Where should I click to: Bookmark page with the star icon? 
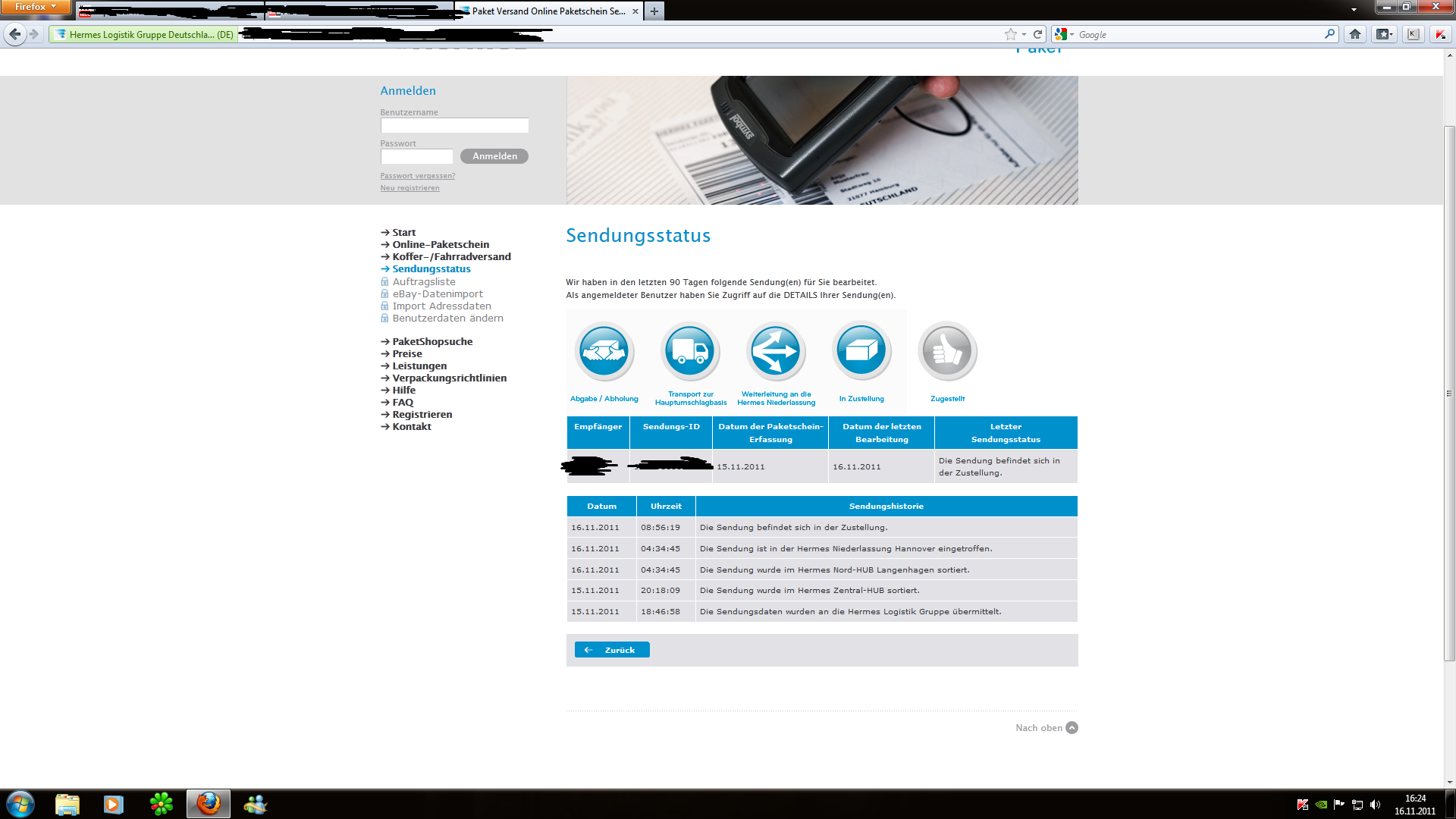pos(1010,34)
